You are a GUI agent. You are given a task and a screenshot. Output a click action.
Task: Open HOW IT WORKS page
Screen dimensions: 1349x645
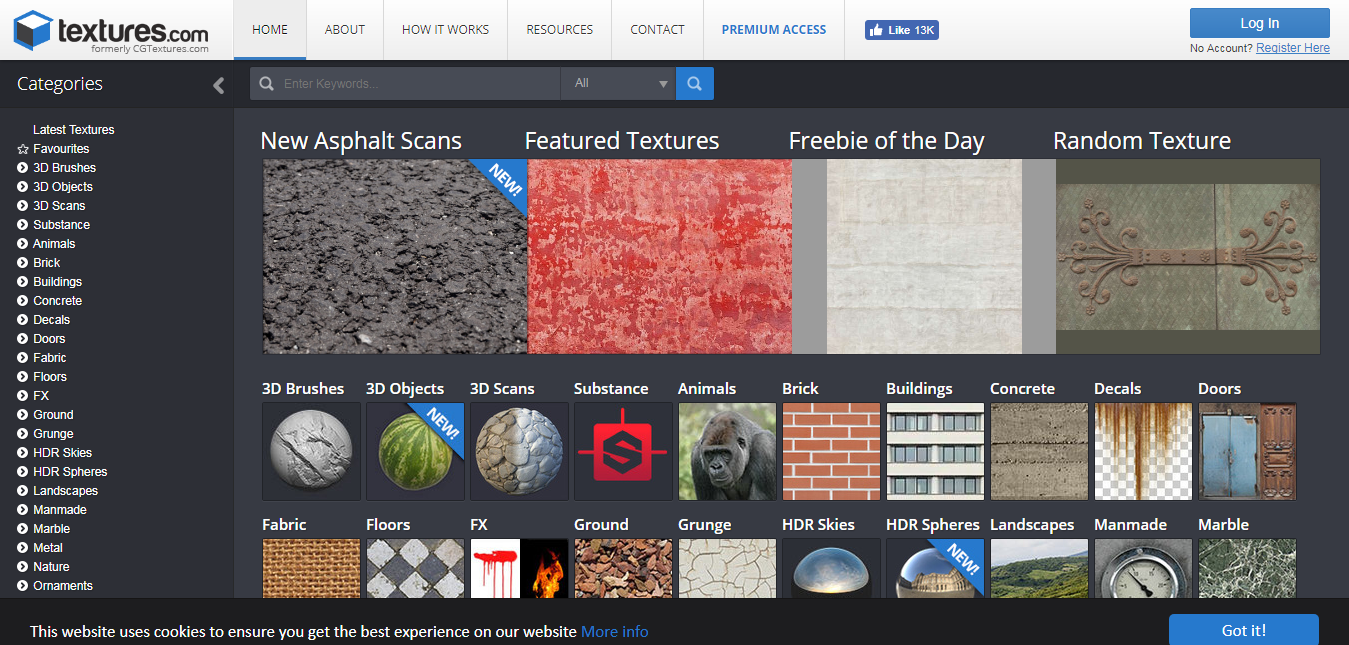(446, 30)
